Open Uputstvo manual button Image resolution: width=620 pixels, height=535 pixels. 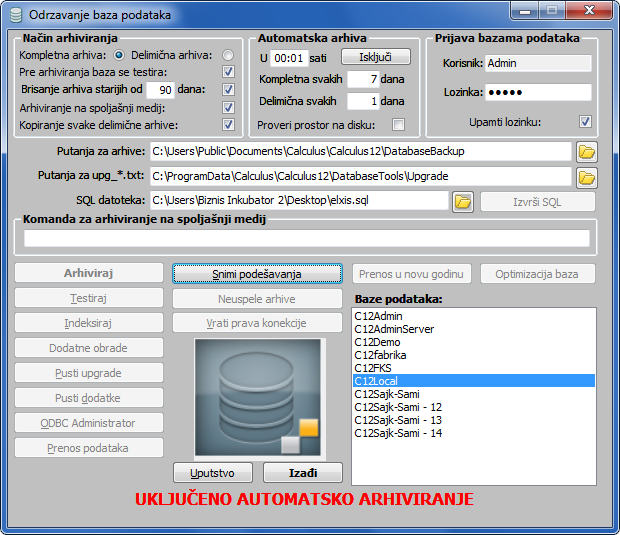pyautogui.click(x=213, y=473)
